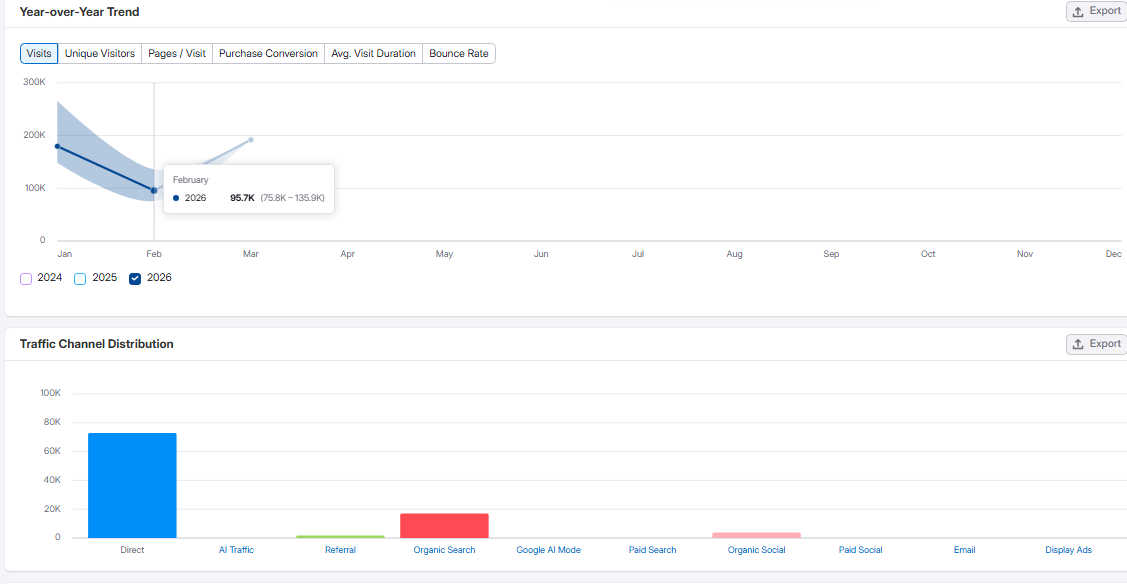Open the Google AI Mode channel link

(548, 550)
